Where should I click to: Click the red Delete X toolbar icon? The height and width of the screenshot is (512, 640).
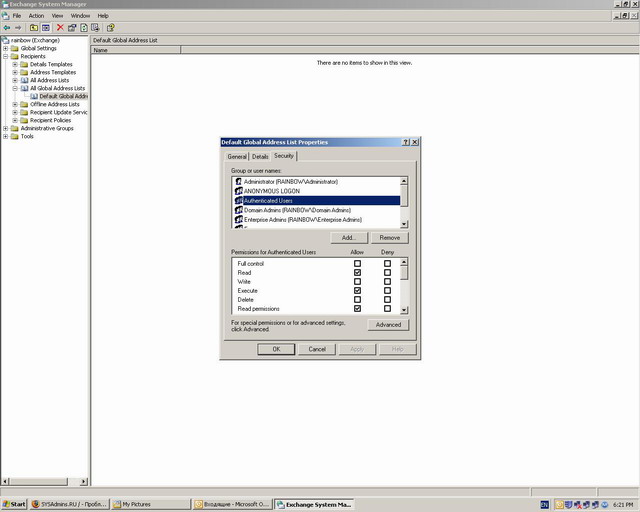pyautogui.click(x=60, y=27)
